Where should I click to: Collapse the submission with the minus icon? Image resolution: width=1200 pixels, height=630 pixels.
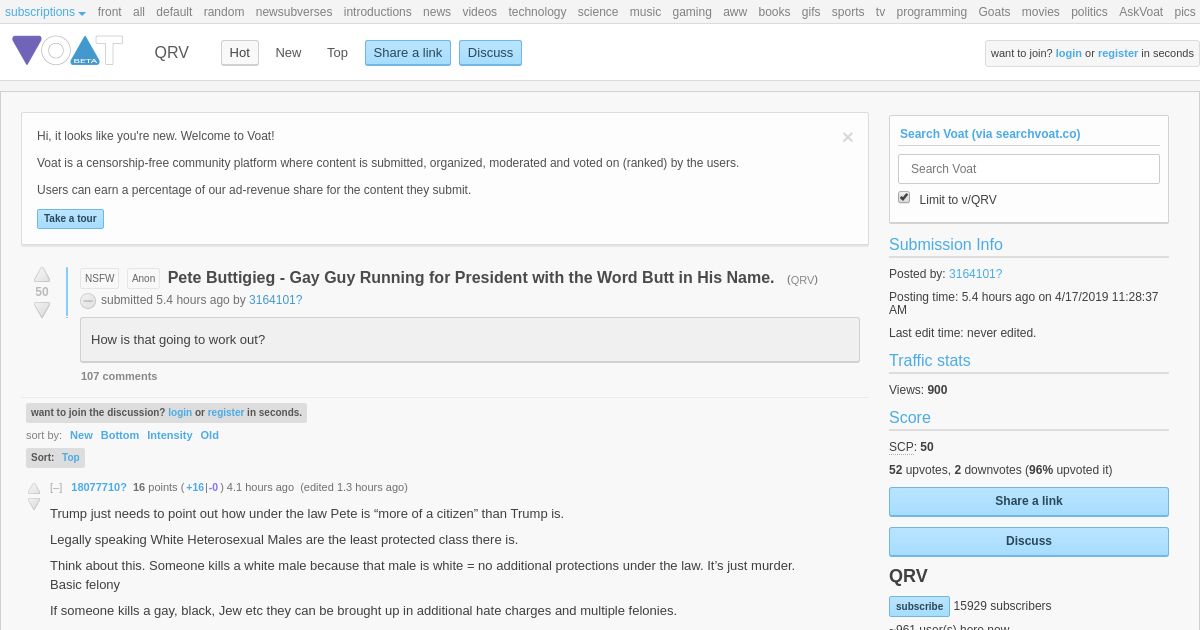(x=88, y=301)
